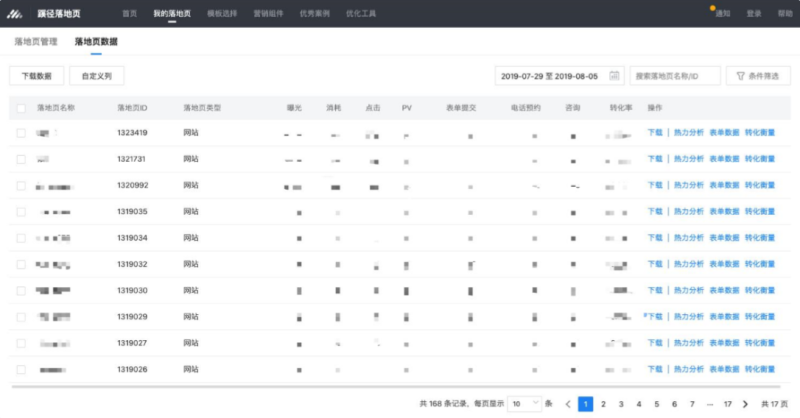
Task: Click the 自定义列 button
Action: (97, 76)
